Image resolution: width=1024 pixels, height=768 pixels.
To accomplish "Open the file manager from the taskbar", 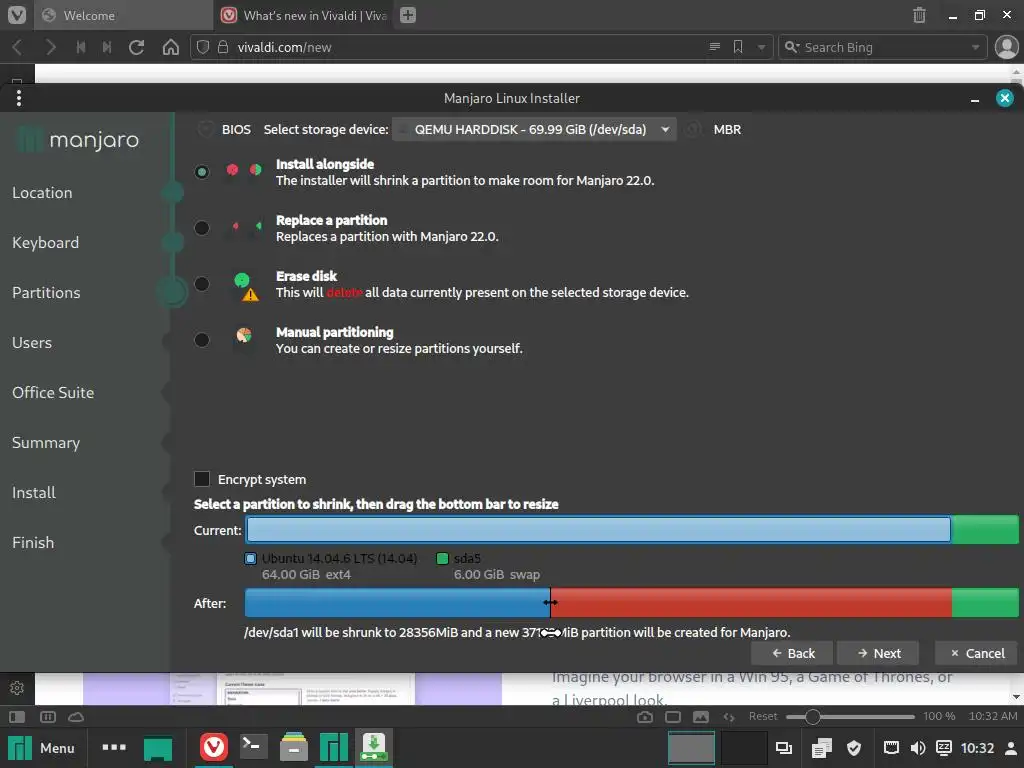I will point(294,747).
